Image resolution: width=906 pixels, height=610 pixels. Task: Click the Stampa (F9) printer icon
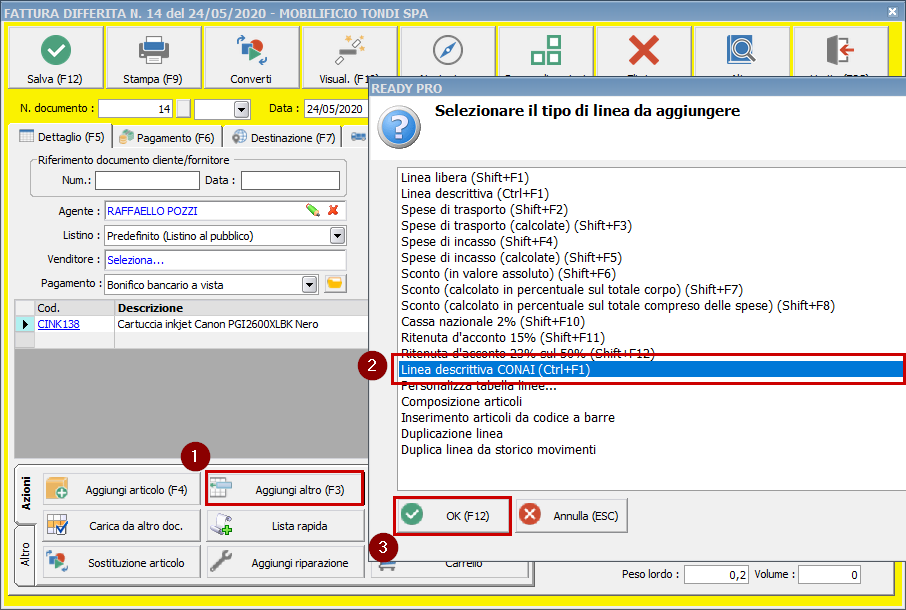pyautogui.click(x=153, y=50)
